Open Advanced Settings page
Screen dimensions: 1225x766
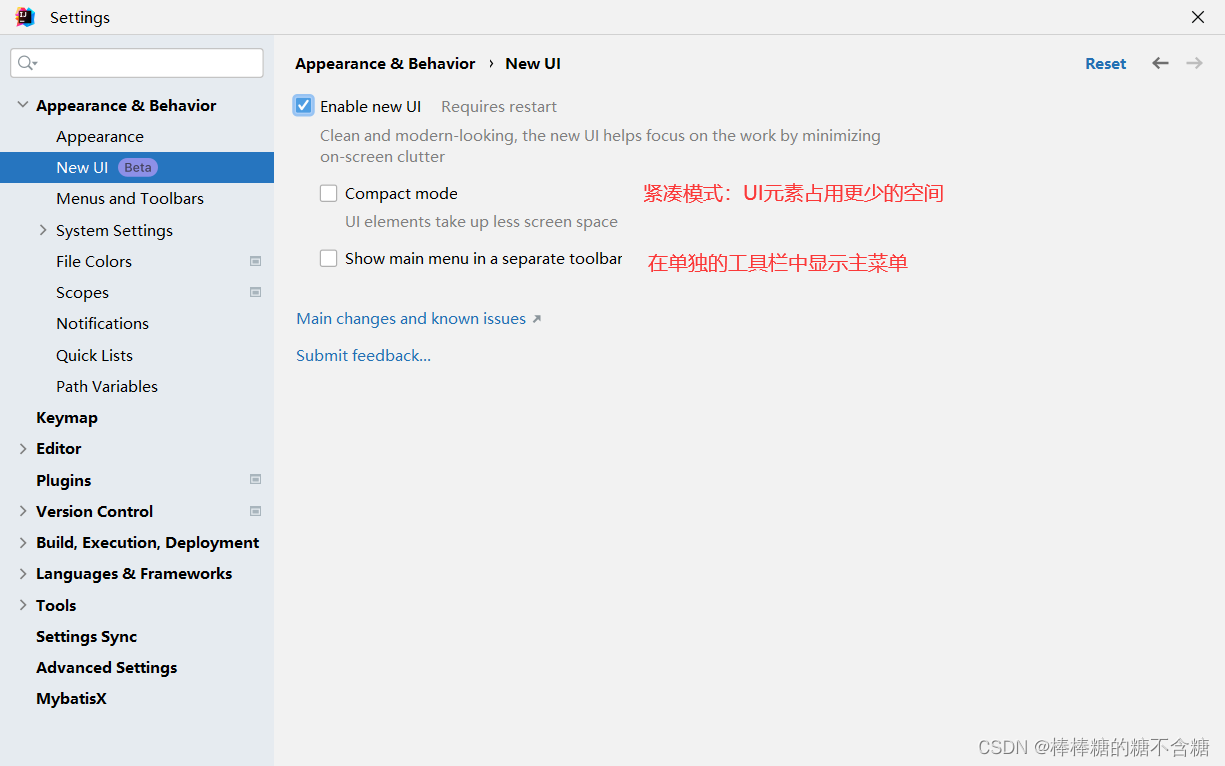[x=106, y=667]
